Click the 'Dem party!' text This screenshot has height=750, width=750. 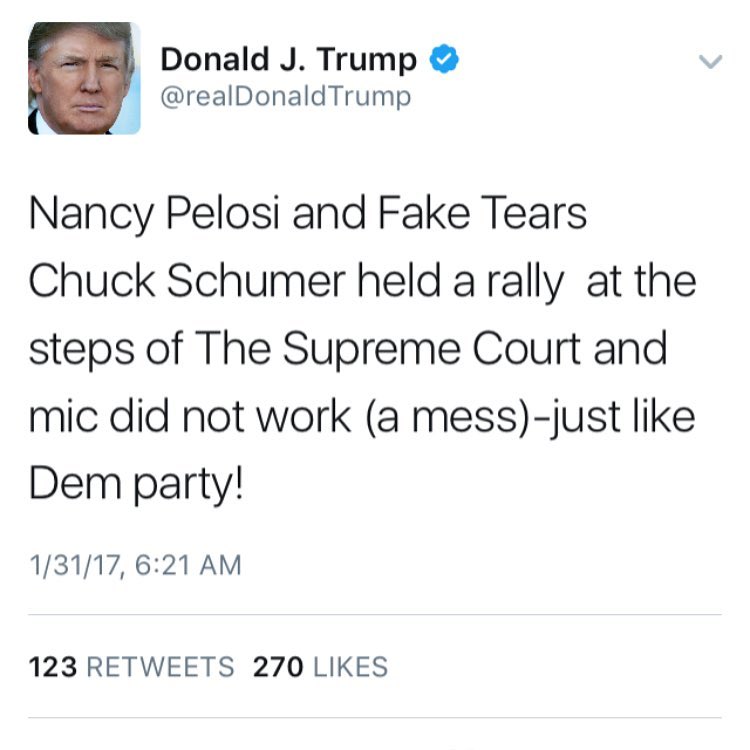136,485
